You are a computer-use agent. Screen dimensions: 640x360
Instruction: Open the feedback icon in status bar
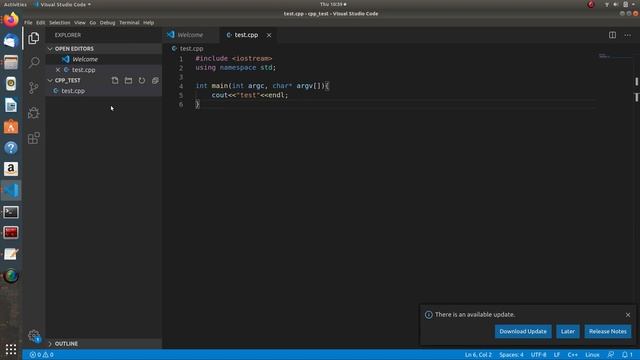[x=611, y=355]
